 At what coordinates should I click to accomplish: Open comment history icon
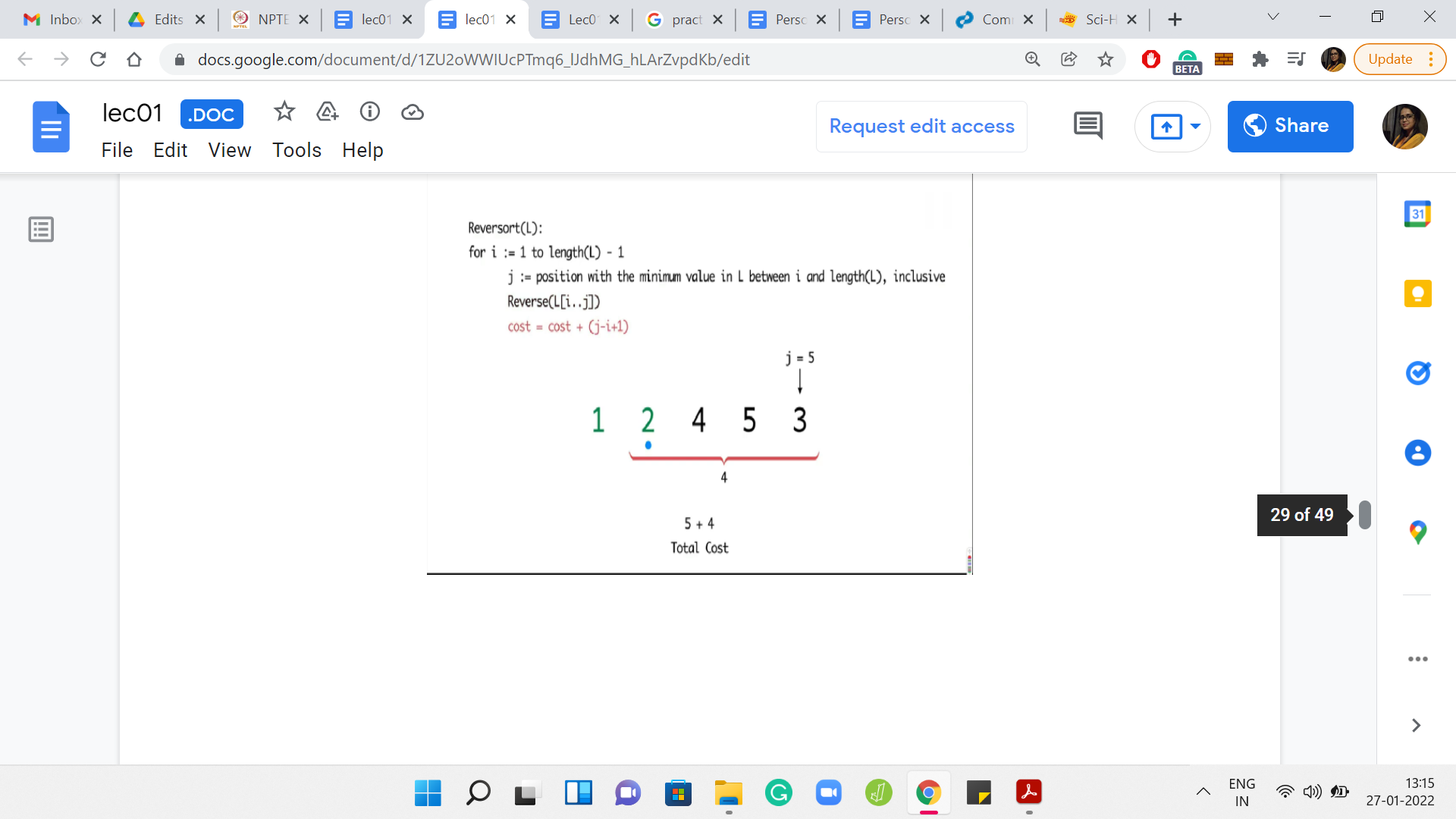[1088, 126]
